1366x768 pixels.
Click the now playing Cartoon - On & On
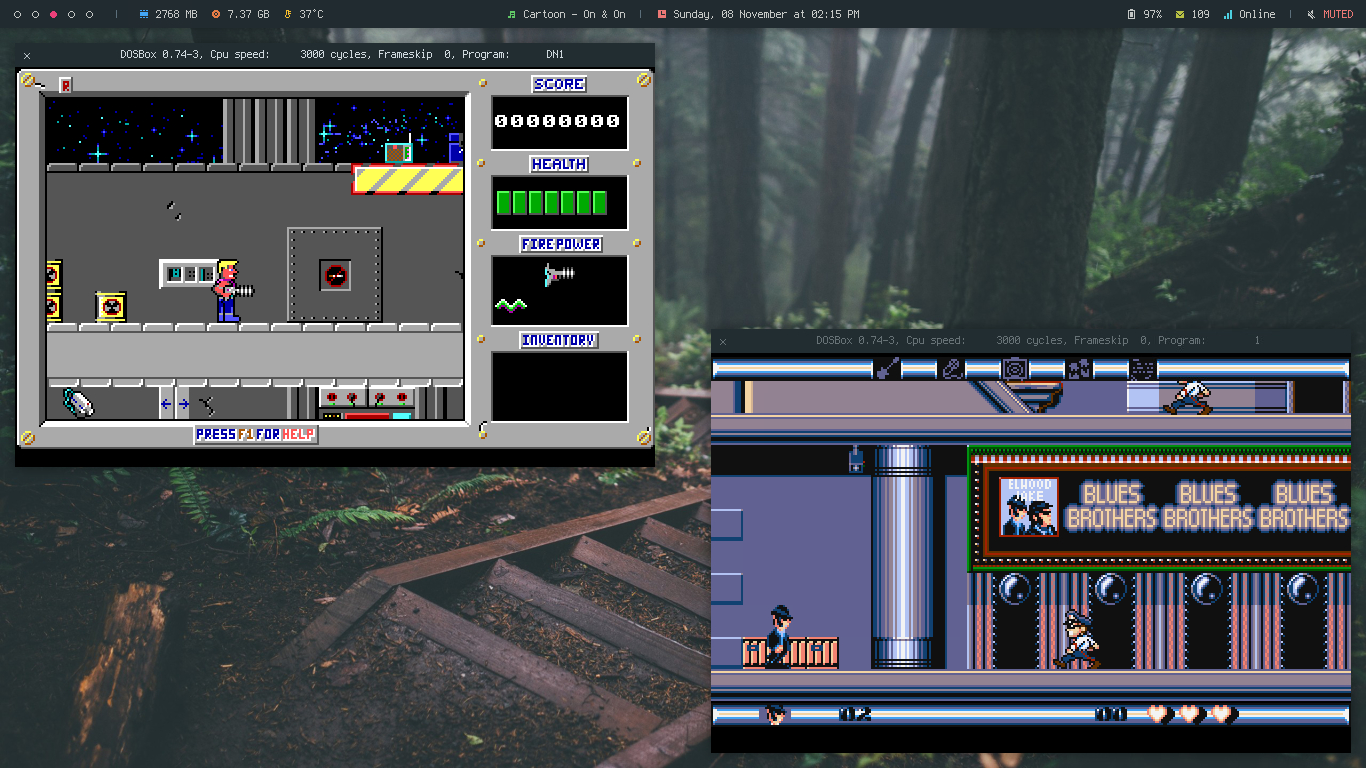pos(566,14)
